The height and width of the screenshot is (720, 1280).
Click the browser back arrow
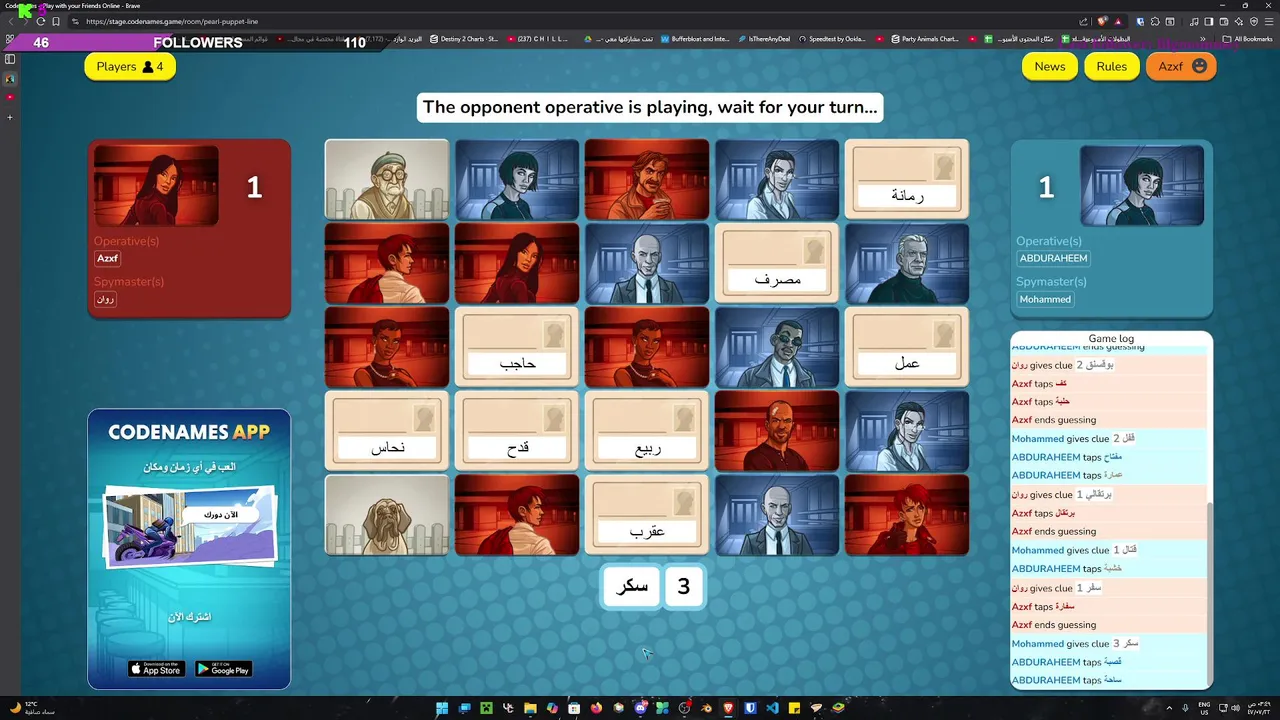click(11, 21)
